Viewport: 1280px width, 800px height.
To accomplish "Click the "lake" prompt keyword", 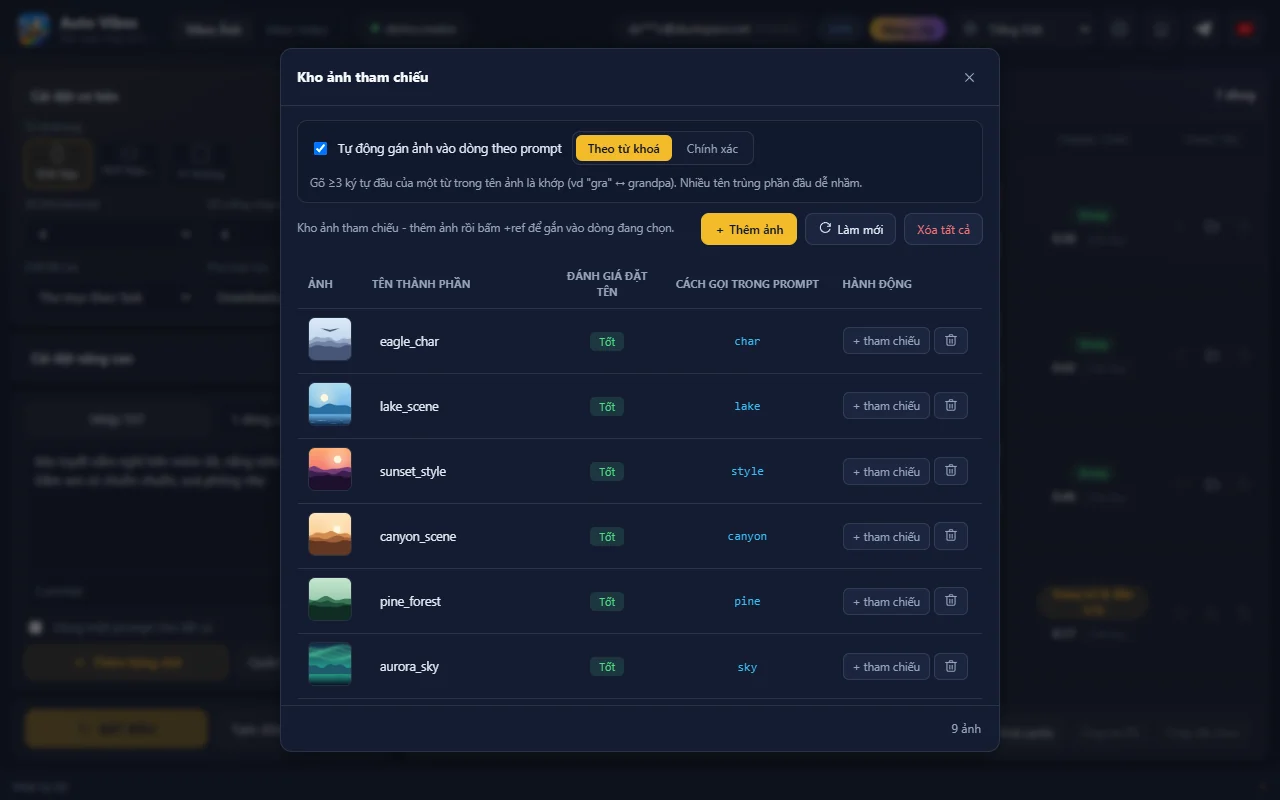I will point(747,406).
